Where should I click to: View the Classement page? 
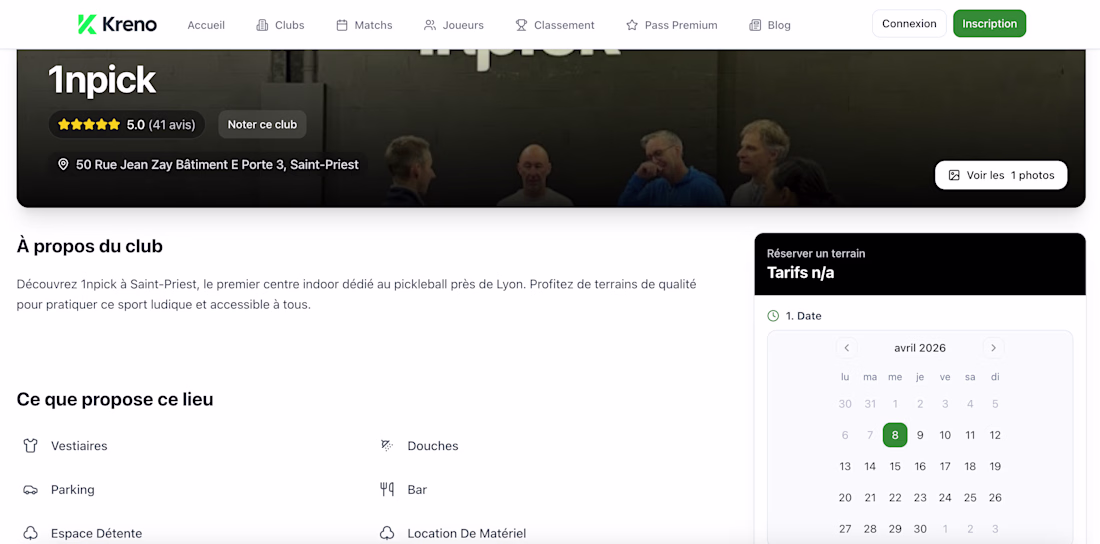(555, 25)
